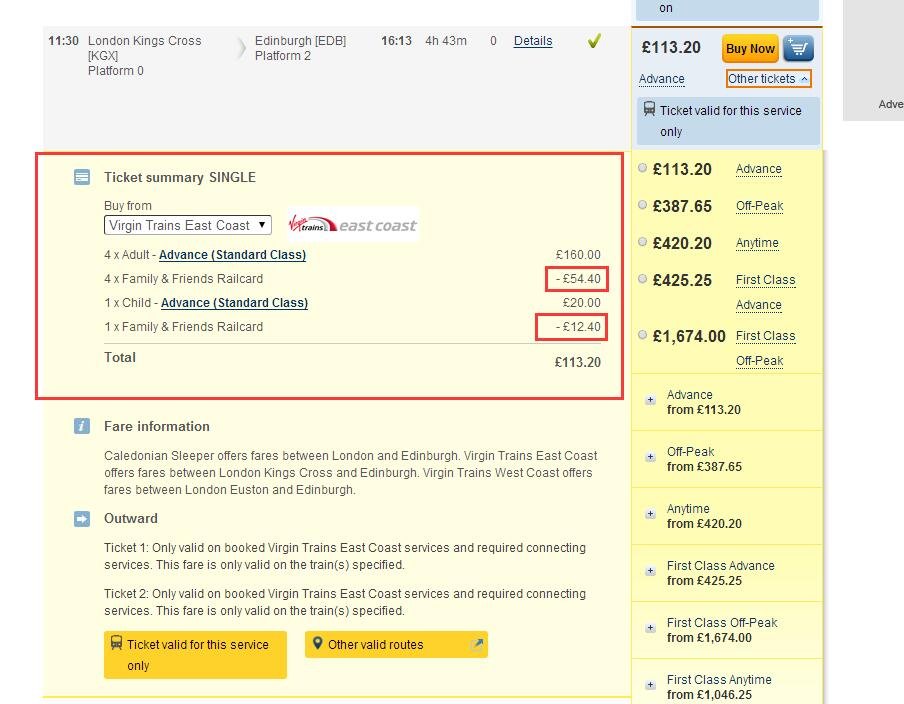The height and width of the screenshot is (704, 904).
Task: Expand the Off-Peak from £387.65 section
Action: [650, 457]
